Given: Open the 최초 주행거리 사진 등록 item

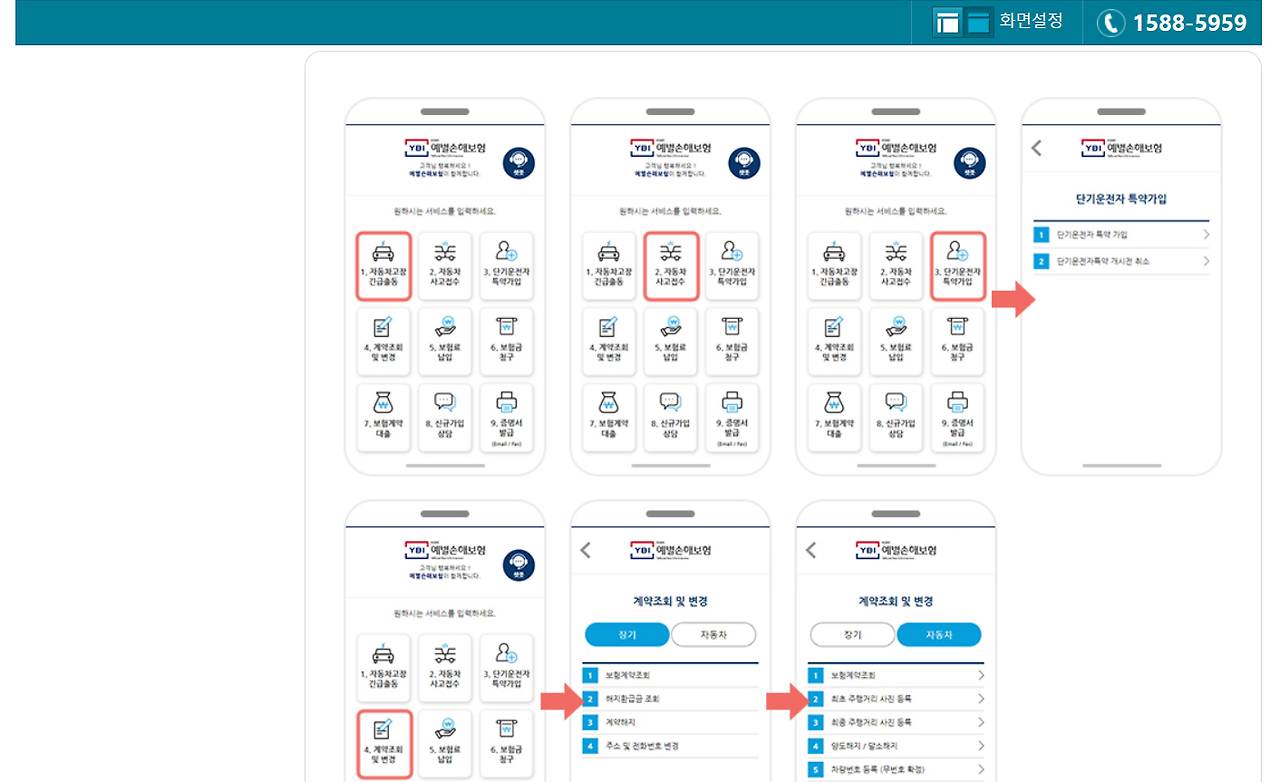Looking at the screenshot, I should point(897,699).
